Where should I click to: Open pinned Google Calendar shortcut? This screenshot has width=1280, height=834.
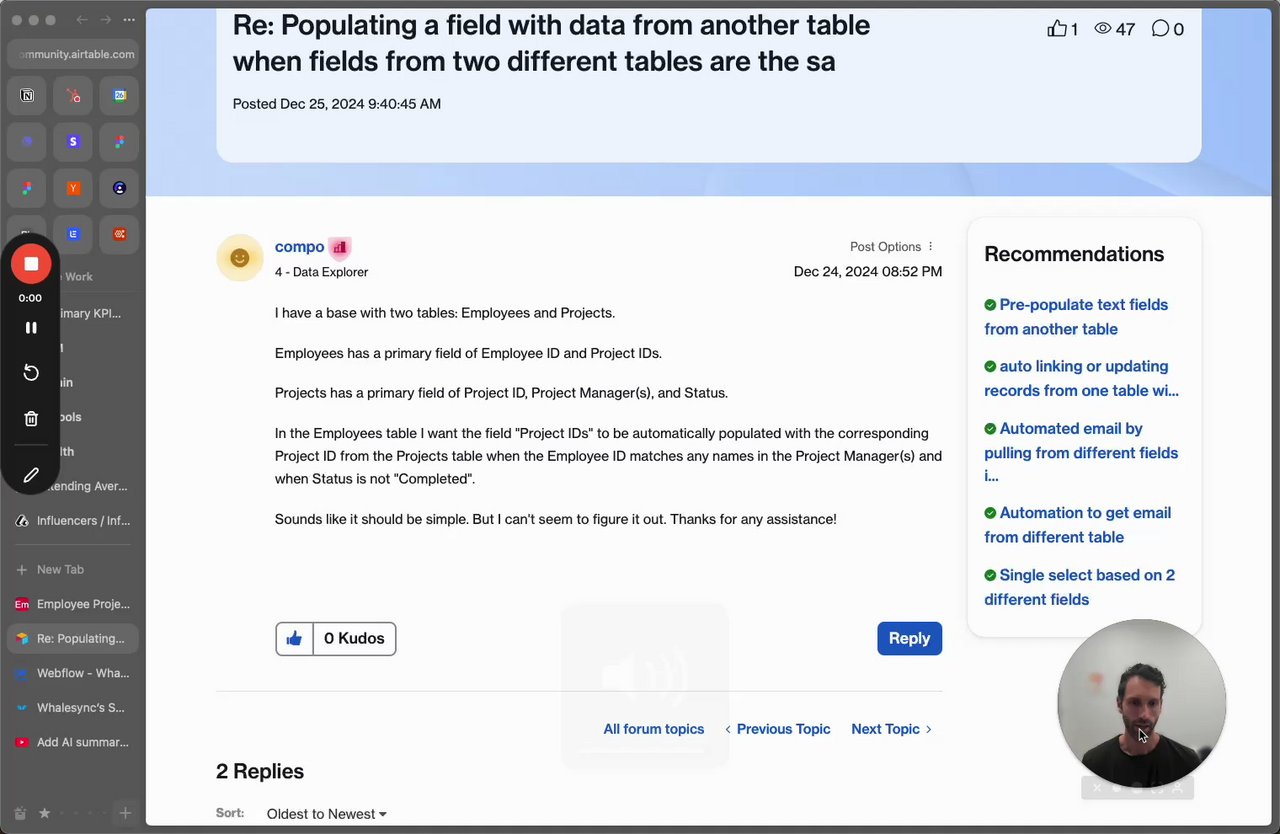point(120,96)
